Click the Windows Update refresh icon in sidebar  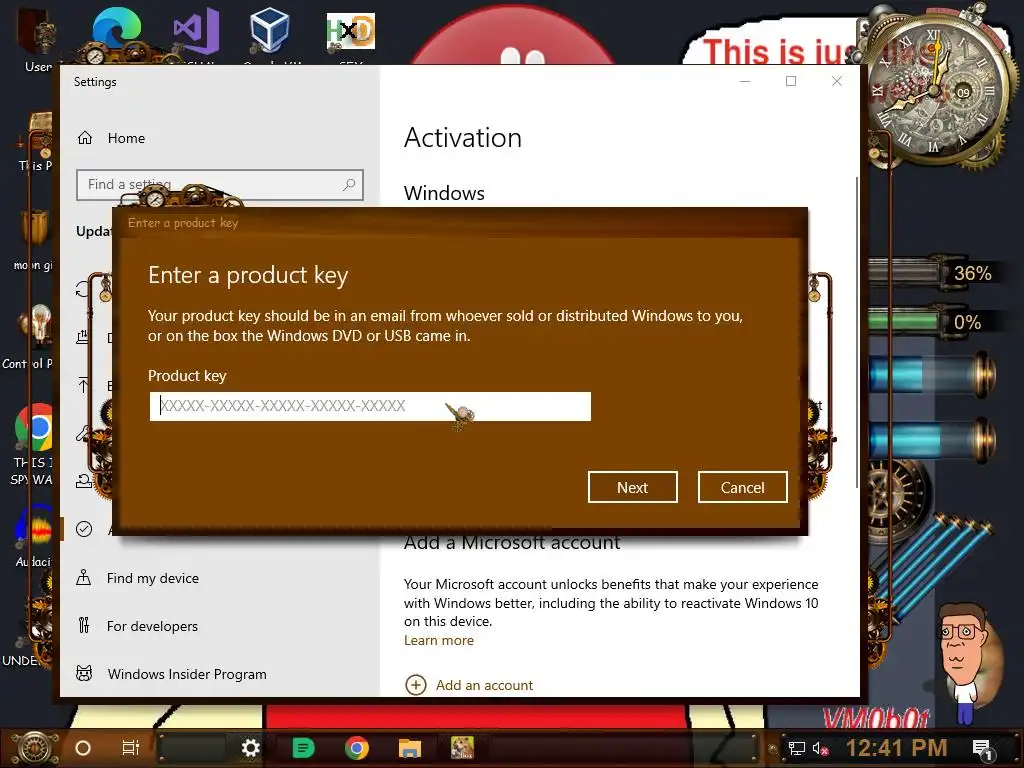[82, 289]
